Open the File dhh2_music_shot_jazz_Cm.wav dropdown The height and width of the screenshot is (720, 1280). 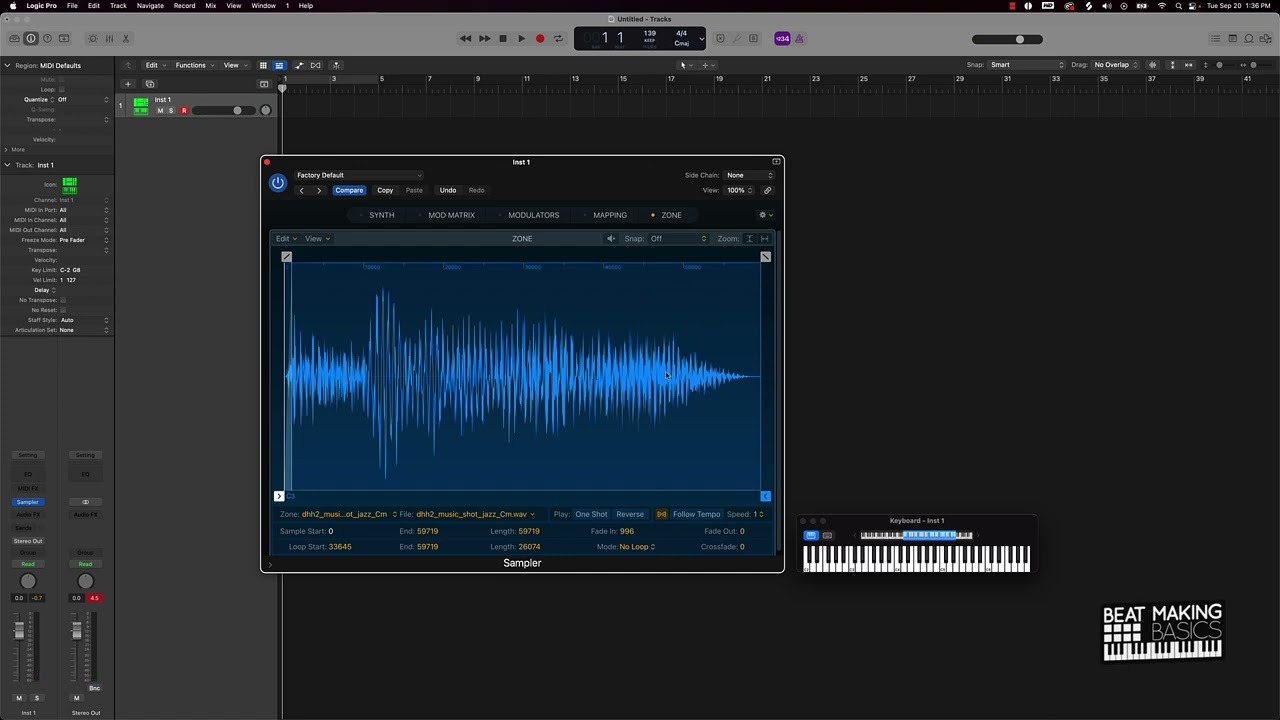click(x=475, y=515)
